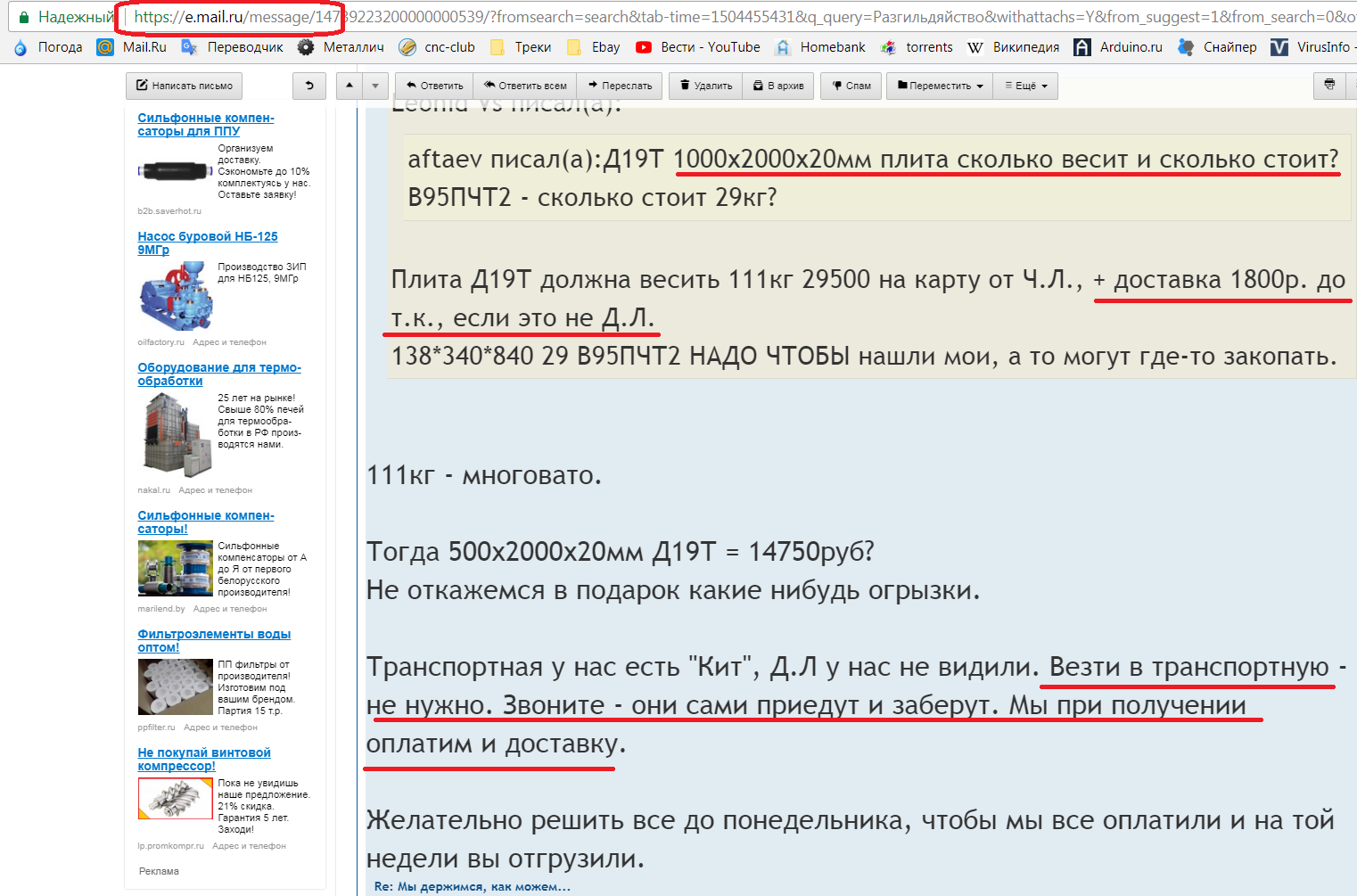Go to previous message with up arrow
The width and height of the screenshot is (1357, 896).
350,86
